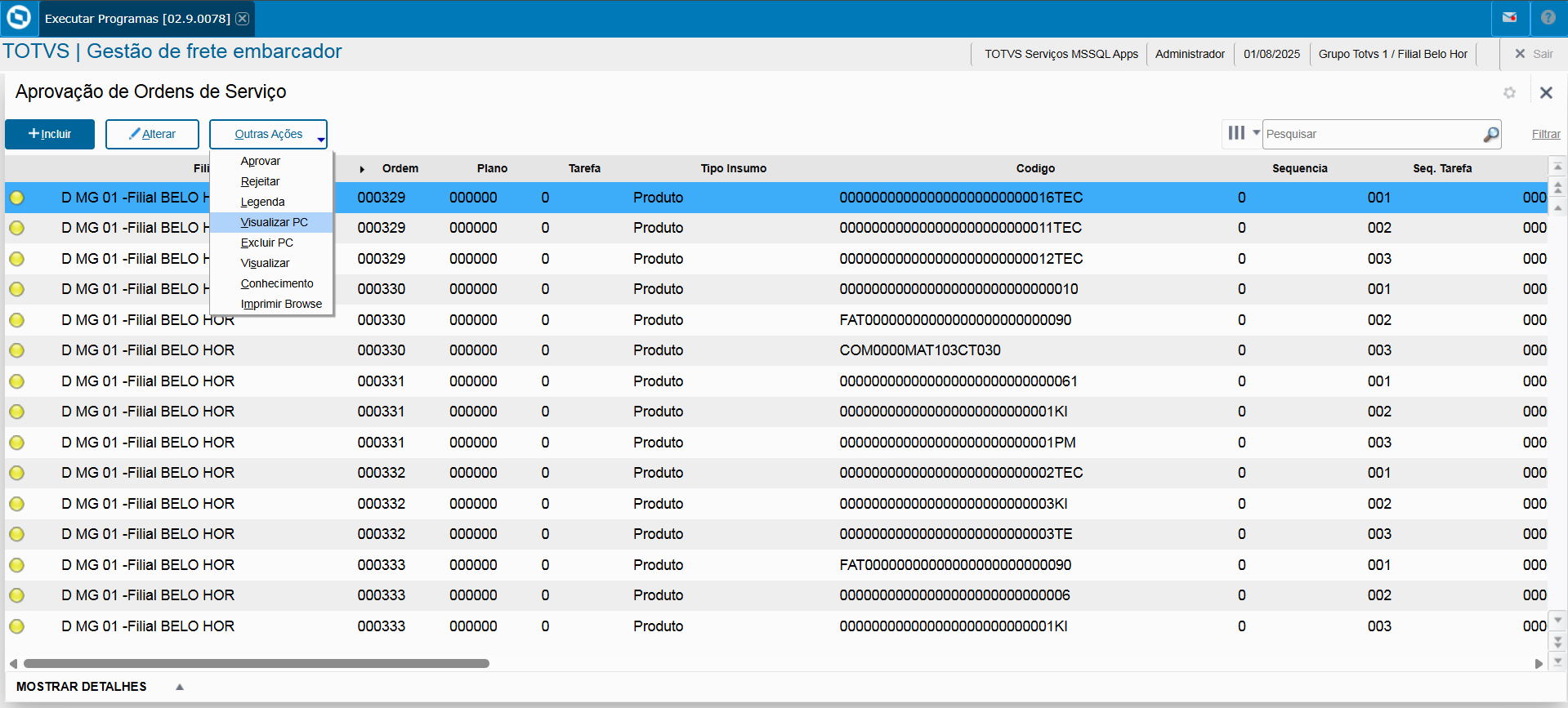This screenshot has width=1568, height=708.
Task: Open the help question mark icon
Action: coord(1548,18)
